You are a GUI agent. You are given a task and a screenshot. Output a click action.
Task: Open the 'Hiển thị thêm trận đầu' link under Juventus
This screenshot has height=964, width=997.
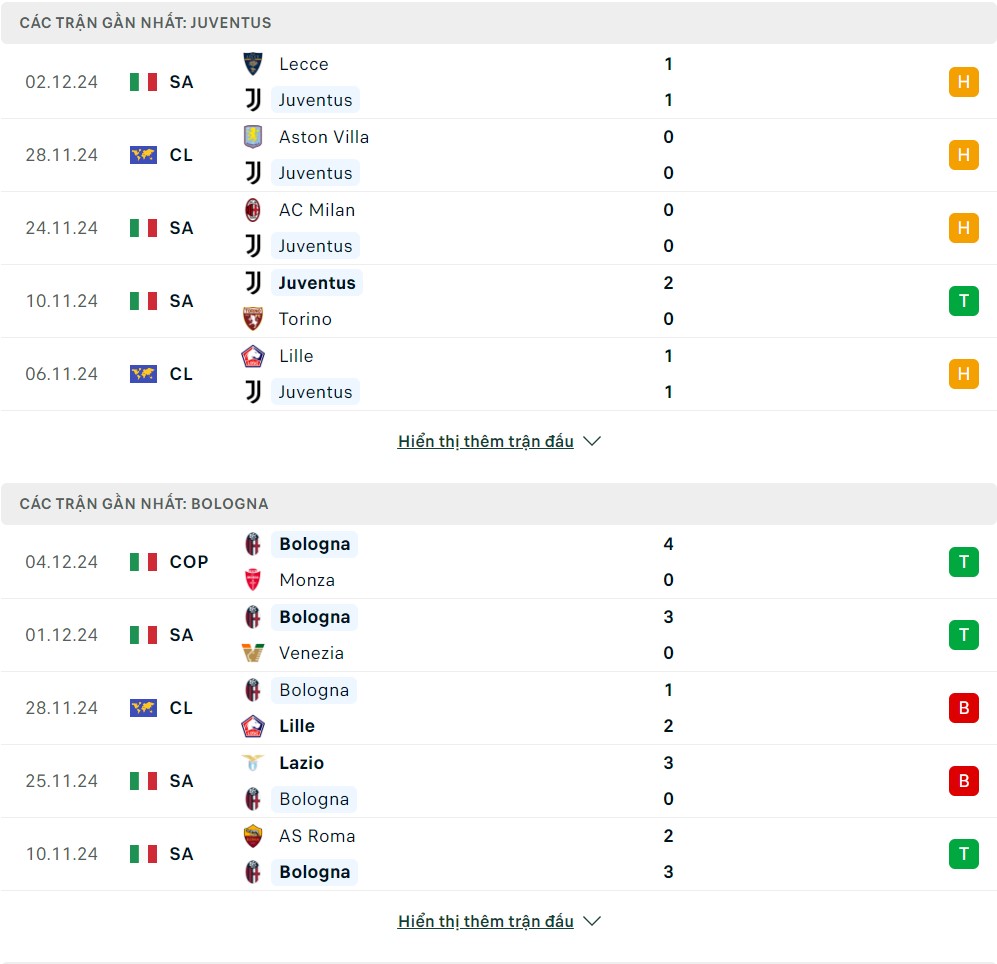pyautogui.click(x=485, y=441)
